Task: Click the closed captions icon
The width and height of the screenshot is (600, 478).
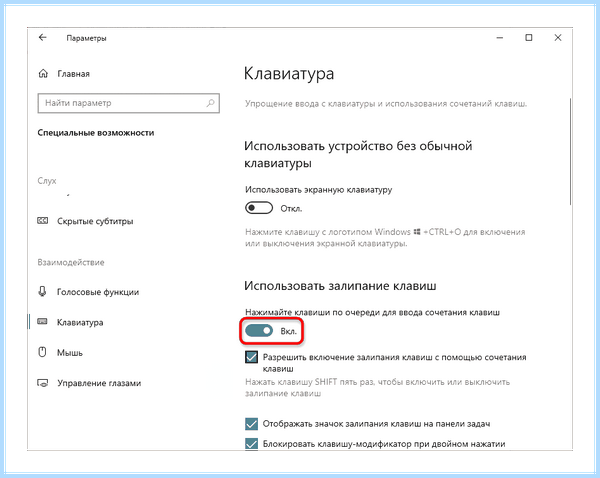Action: click(x=42, y=221)
